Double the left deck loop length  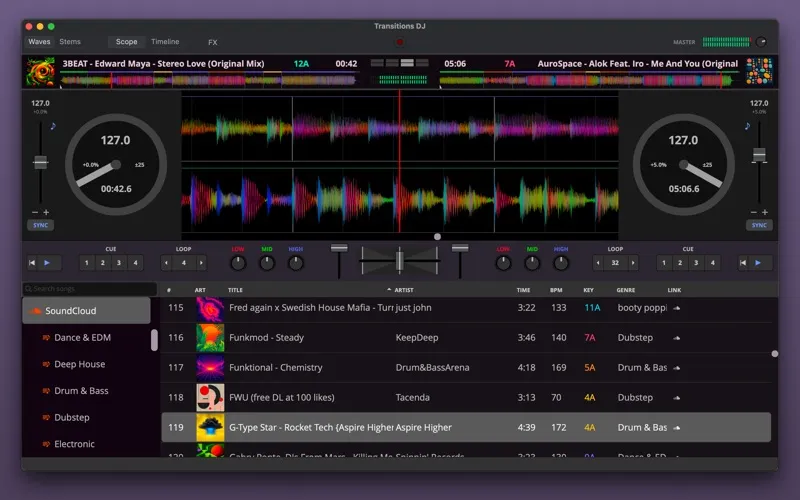(202, 263)
